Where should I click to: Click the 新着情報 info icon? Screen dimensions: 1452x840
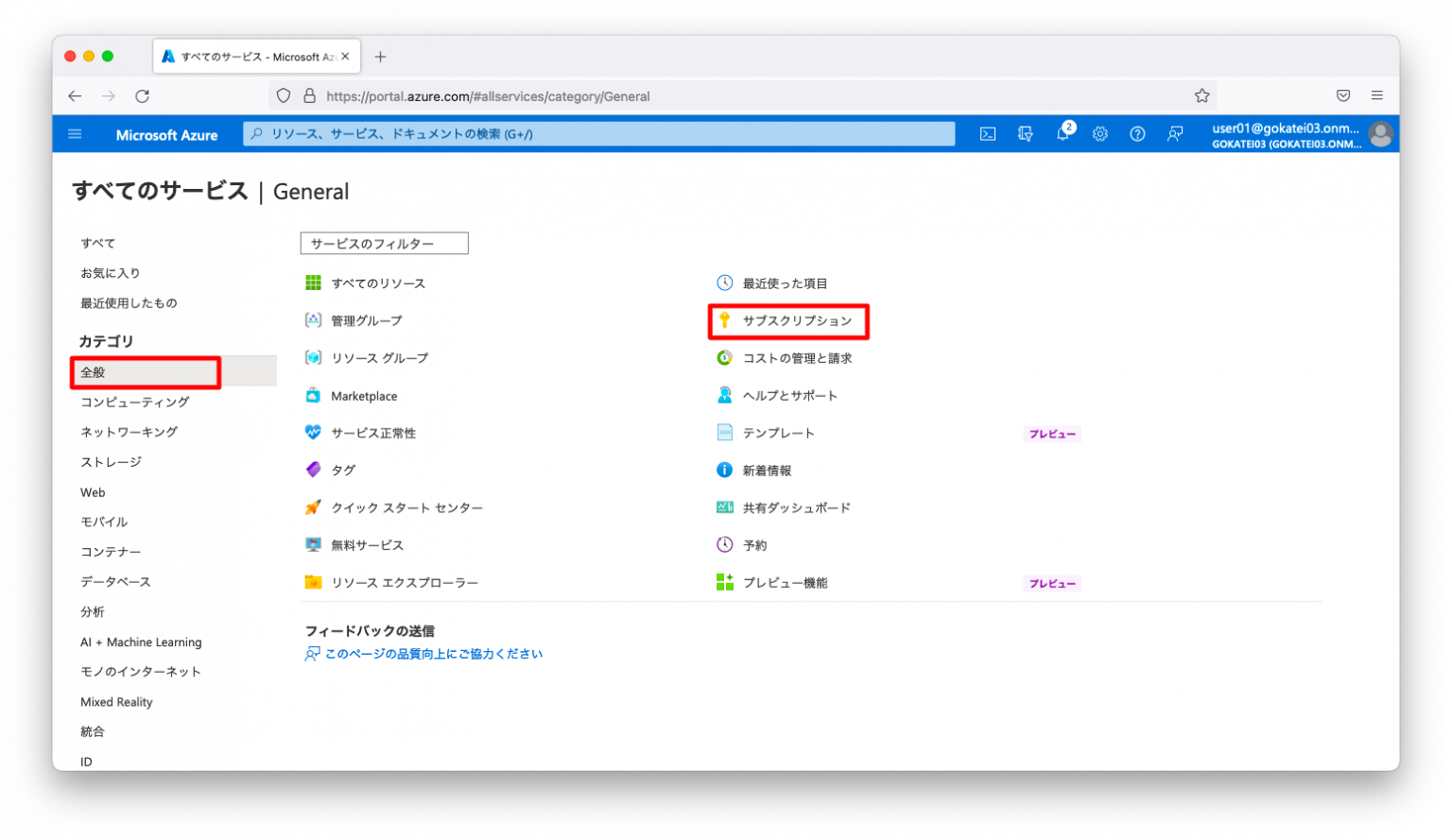point(724,470)
